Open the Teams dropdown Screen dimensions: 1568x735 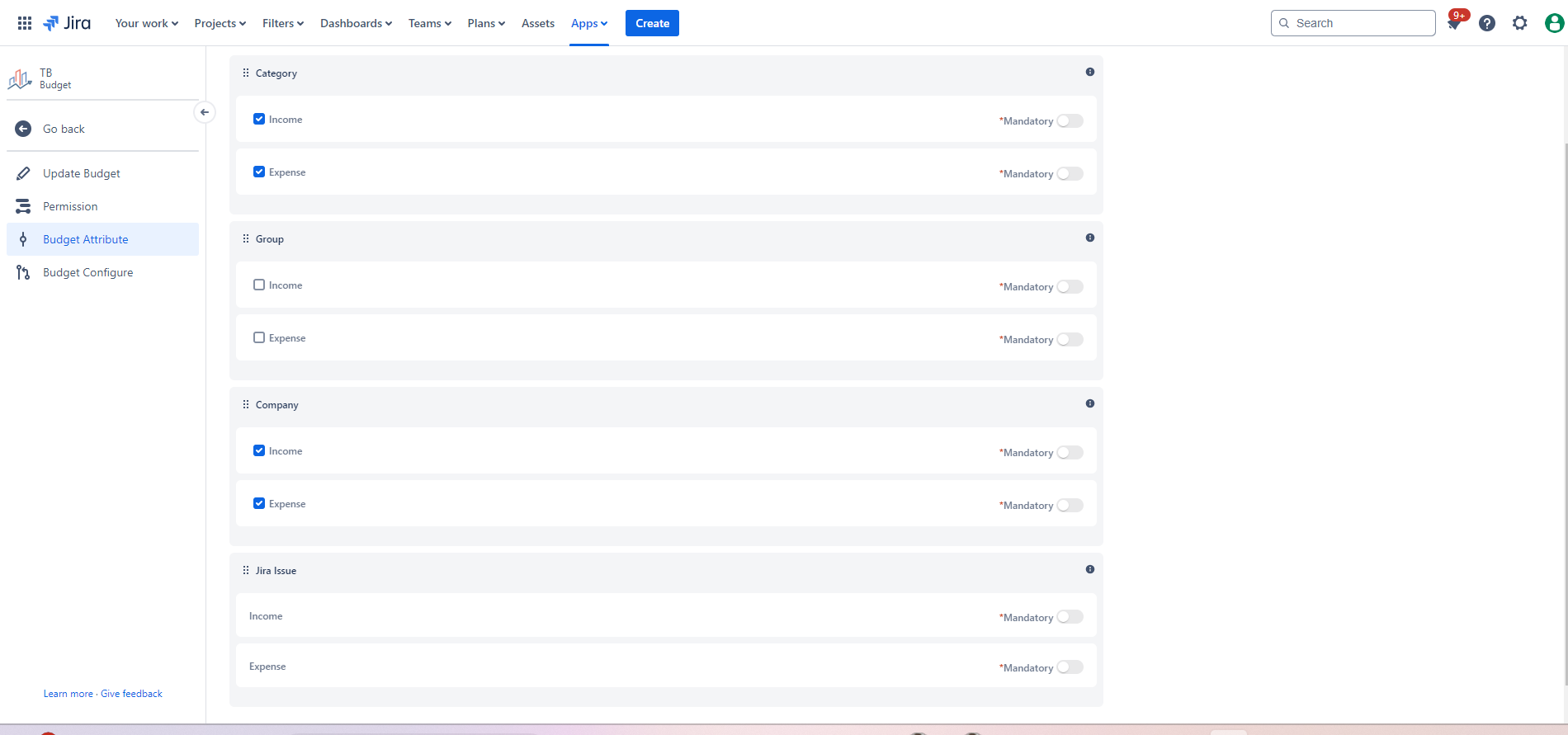point(430,23)
